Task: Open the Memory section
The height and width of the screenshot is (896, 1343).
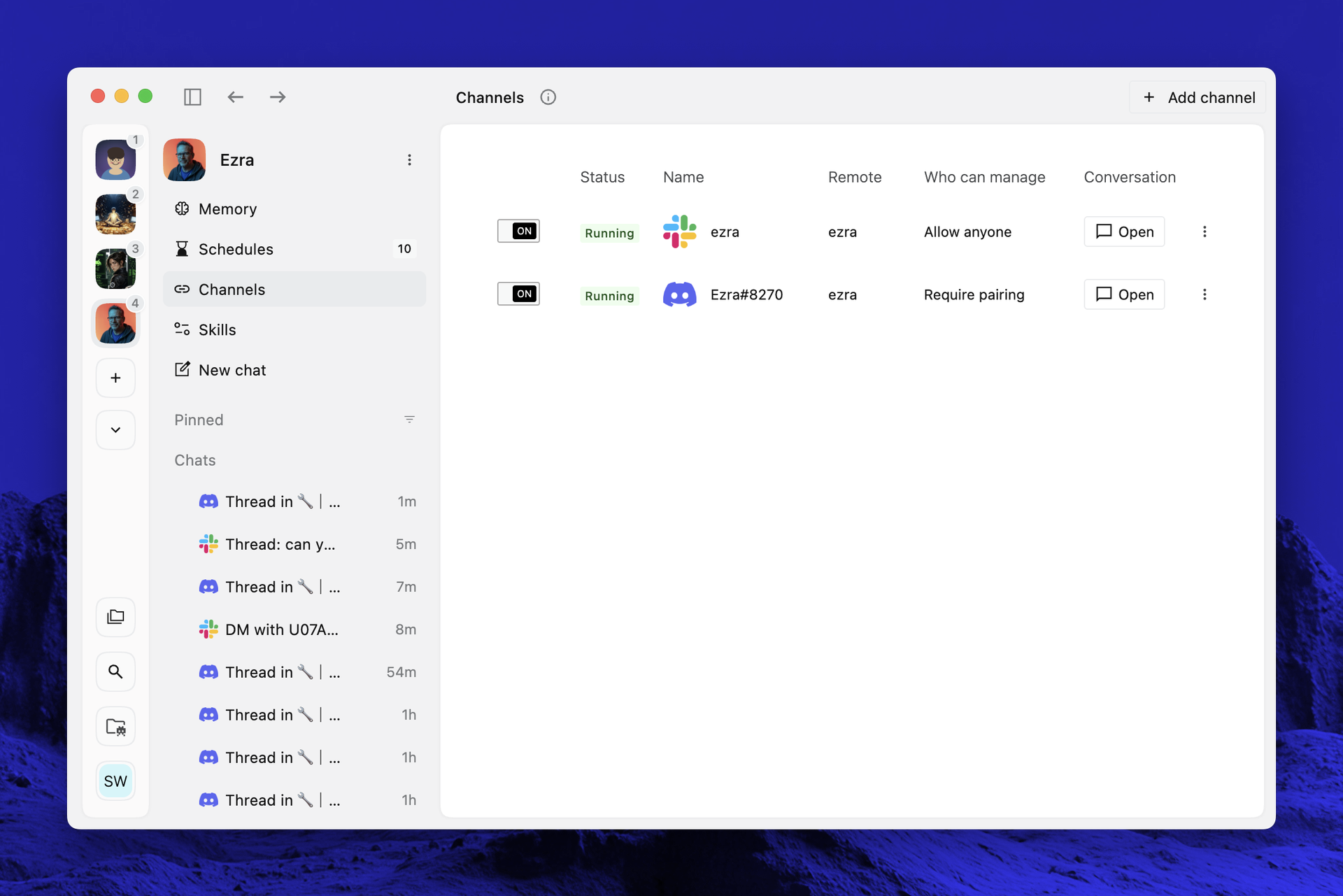Action: [x=294, y=208]
